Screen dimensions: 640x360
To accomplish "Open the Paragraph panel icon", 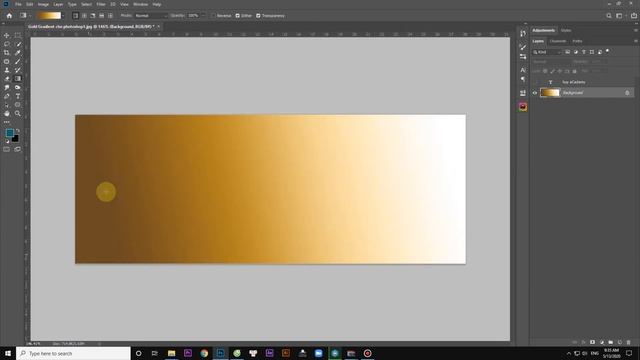I will point(523,79).
